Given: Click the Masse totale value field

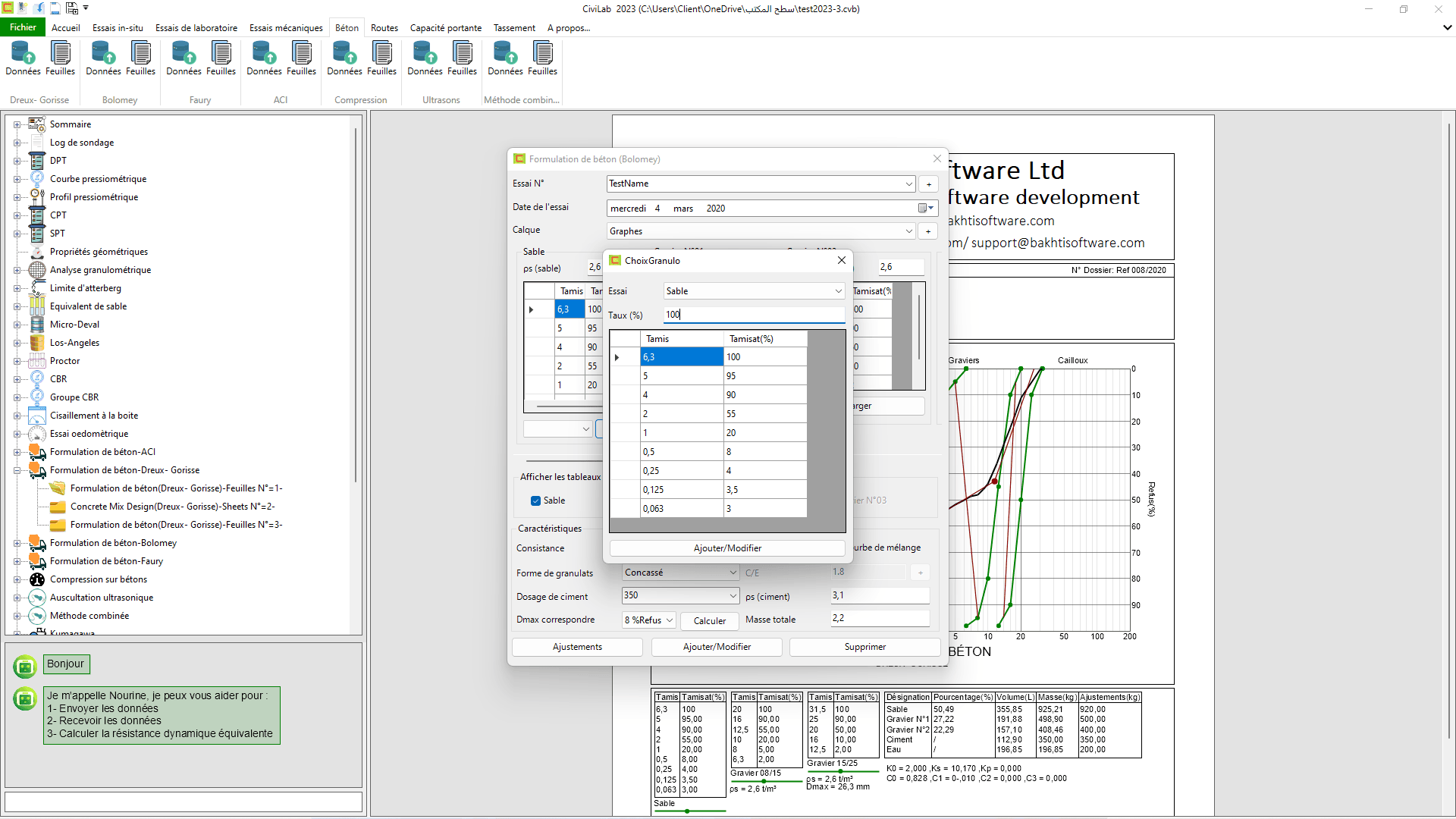Looking at the screenshot, I should (880, 619).
